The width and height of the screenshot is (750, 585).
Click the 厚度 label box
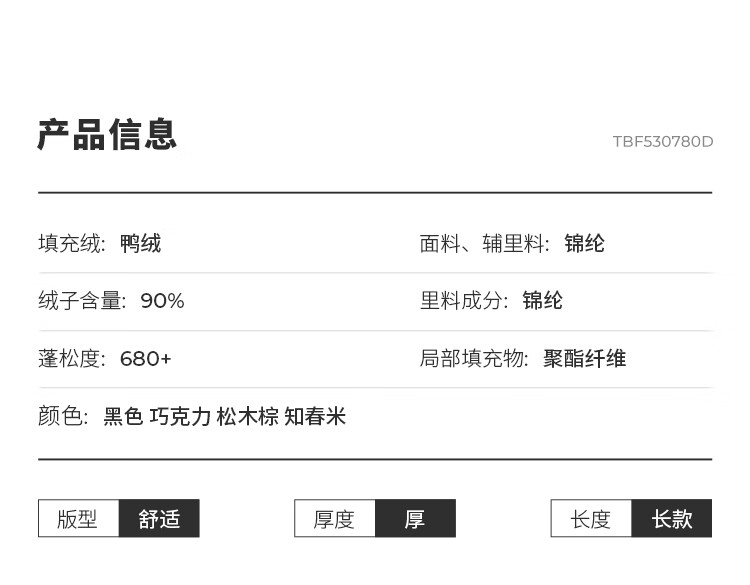(x=334, y=519)
